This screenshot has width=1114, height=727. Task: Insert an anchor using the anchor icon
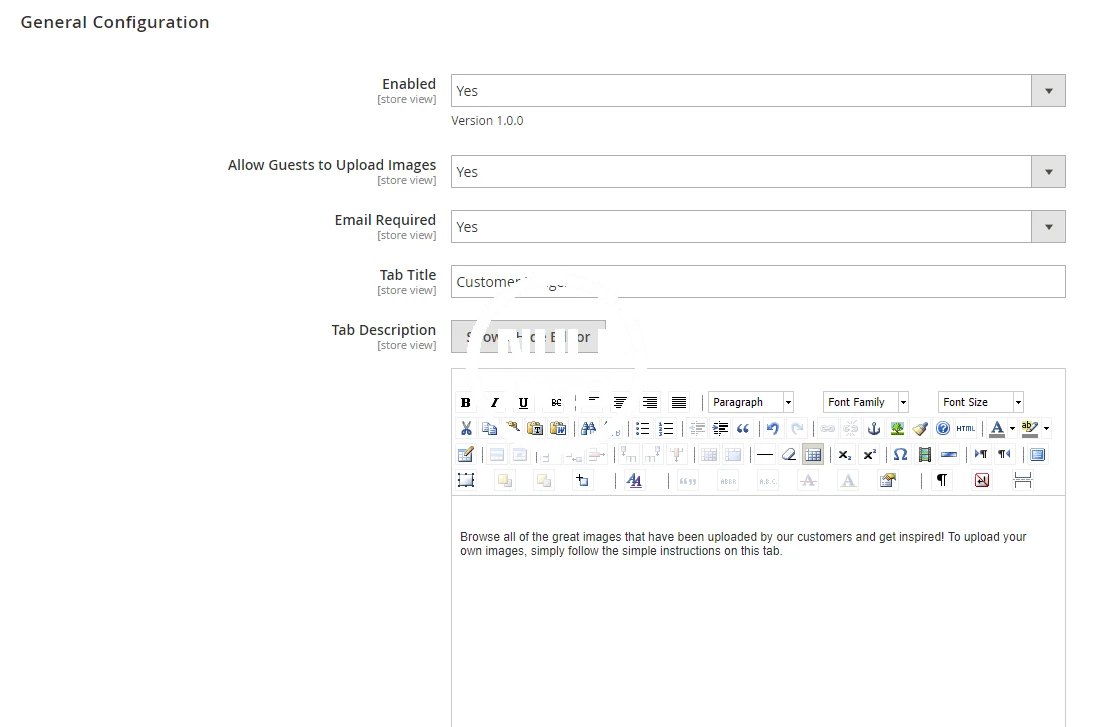click(873, 429)
